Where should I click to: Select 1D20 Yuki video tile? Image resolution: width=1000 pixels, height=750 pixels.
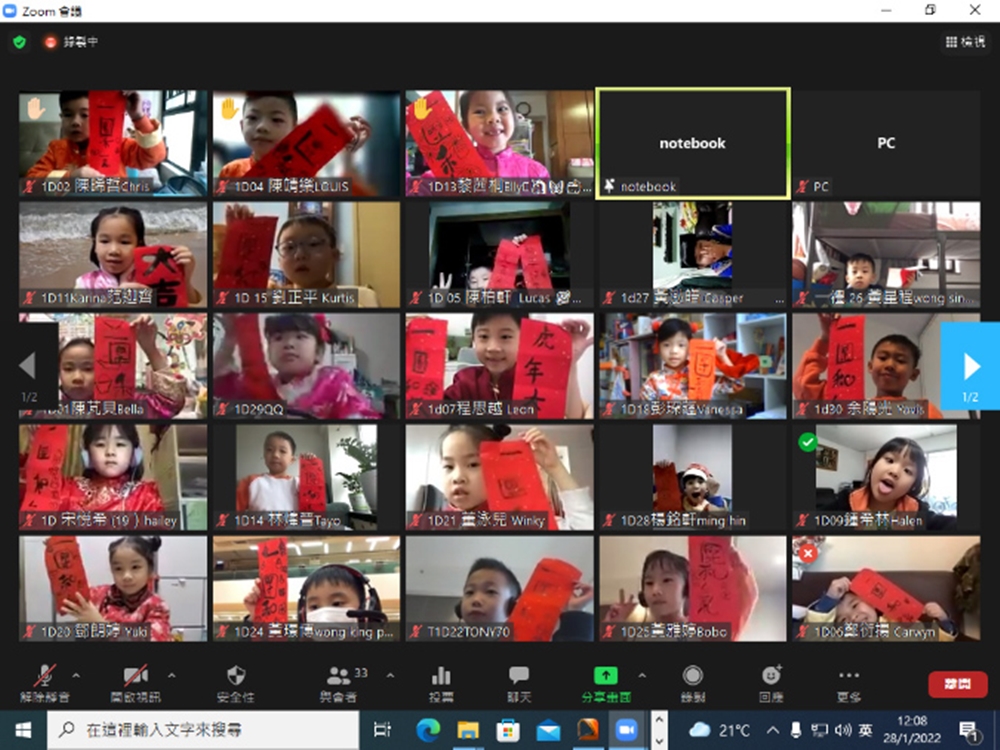click(113, 589)
